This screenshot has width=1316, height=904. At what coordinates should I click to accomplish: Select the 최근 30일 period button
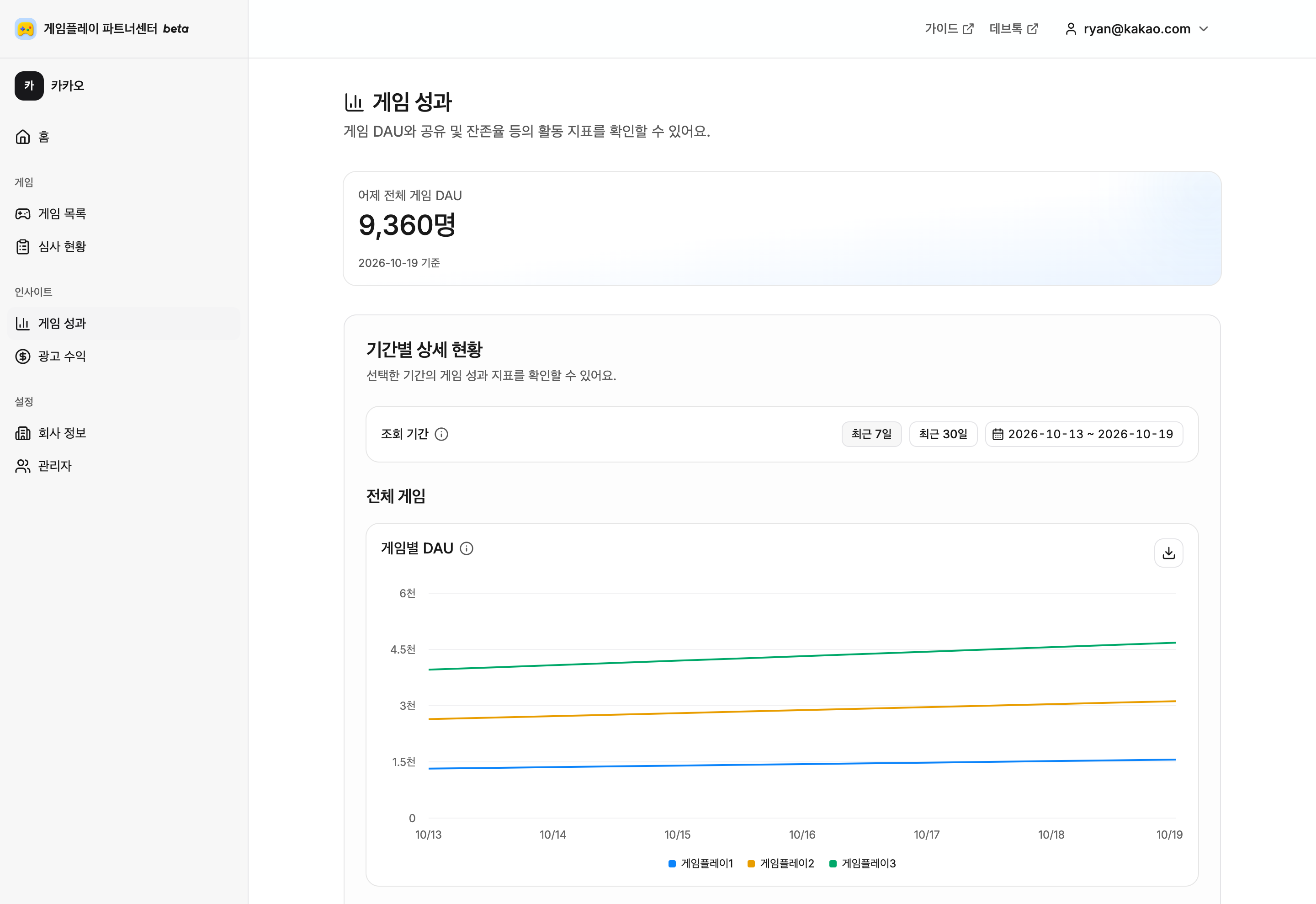coord(944,435)
